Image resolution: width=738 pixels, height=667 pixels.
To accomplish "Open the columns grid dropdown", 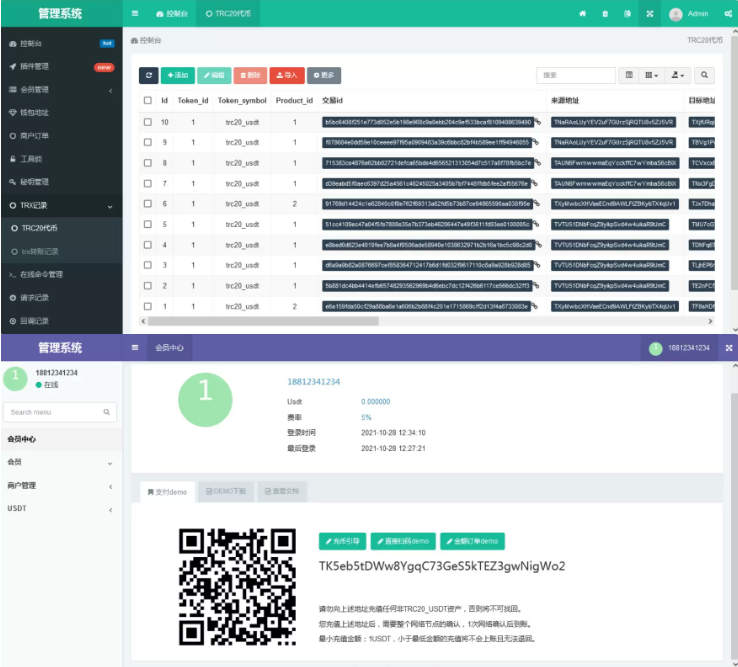I will pos(652,75).
